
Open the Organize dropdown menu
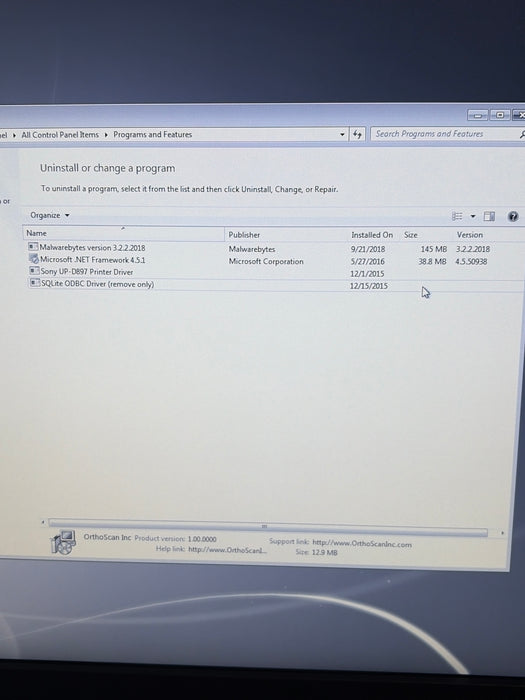point(50,215)
